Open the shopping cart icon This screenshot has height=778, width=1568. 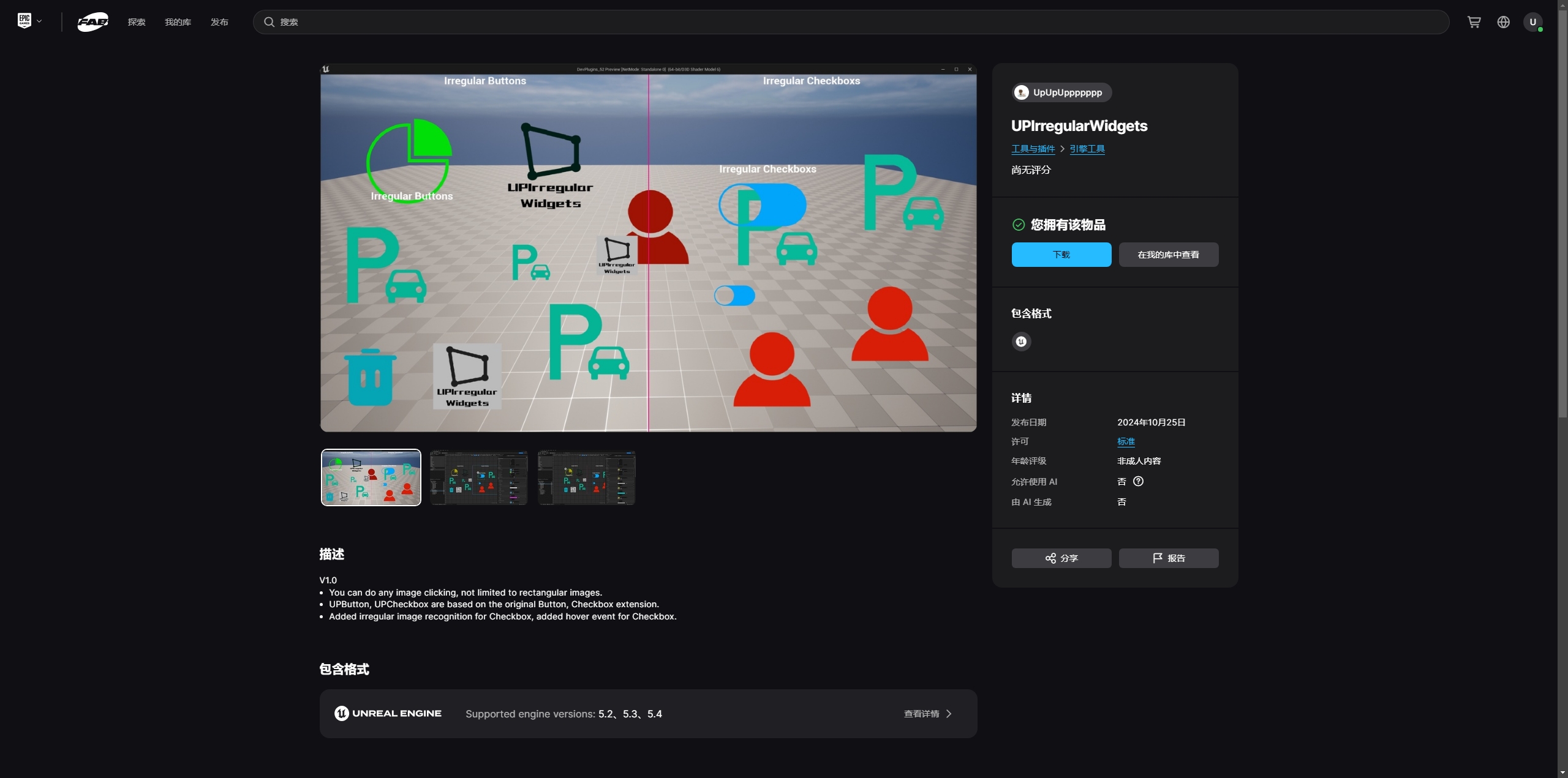click(x=1474, y=22)
